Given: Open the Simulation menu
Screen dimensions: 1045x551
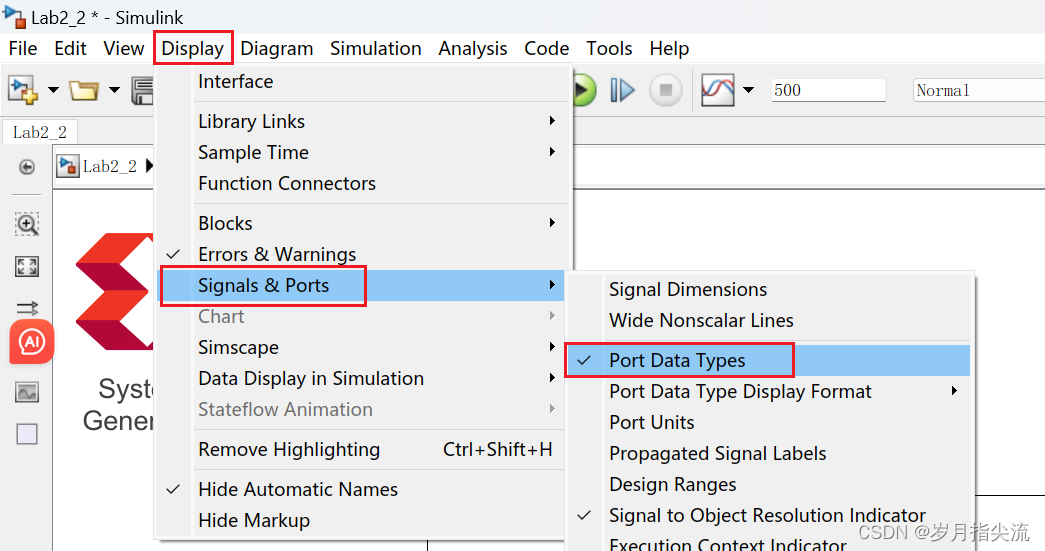Looking at the screenshot, I should (376, 49).
